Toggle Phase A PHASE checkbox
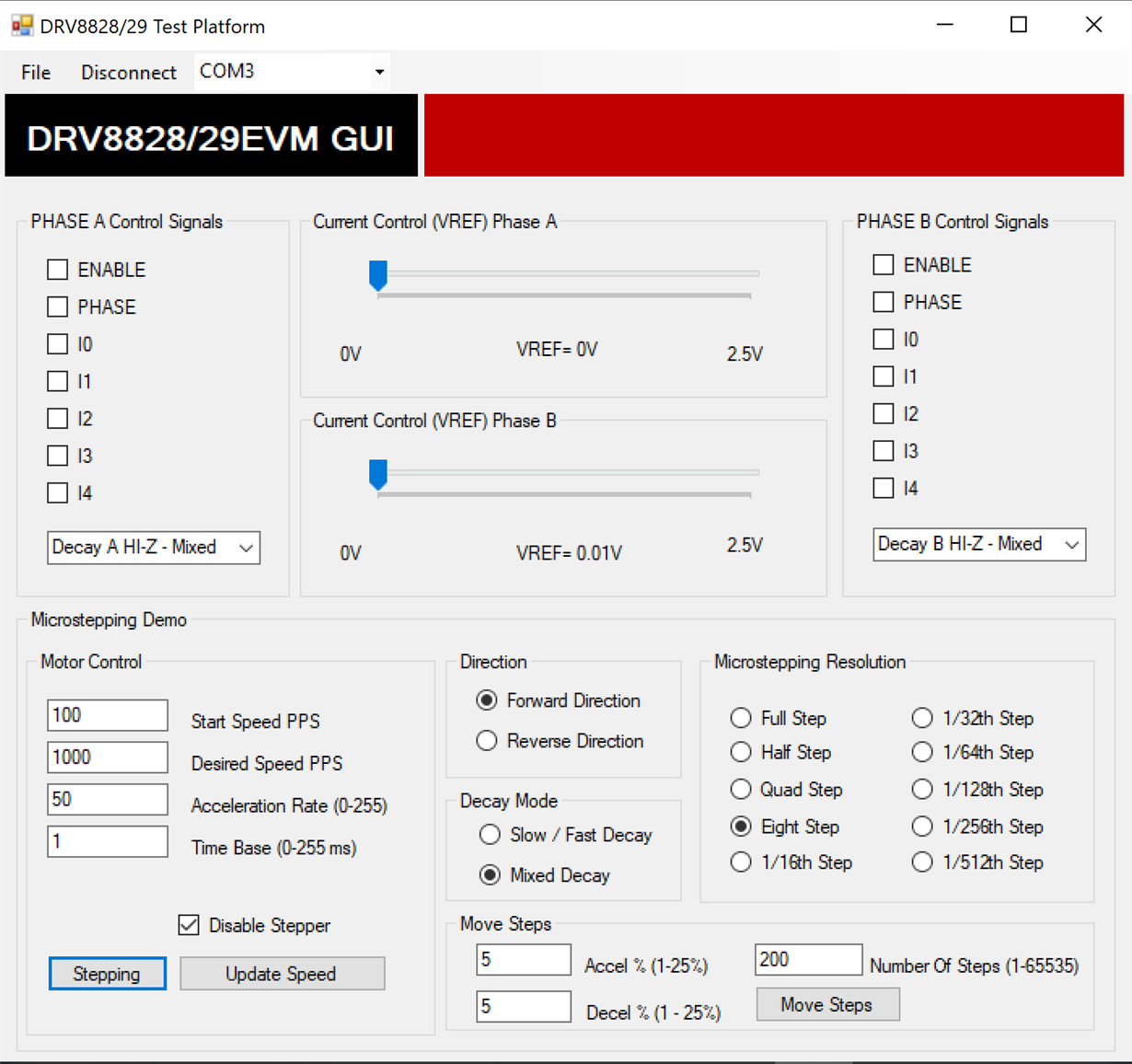This screenshot has width=1132, height=1064. click(58, 306)
